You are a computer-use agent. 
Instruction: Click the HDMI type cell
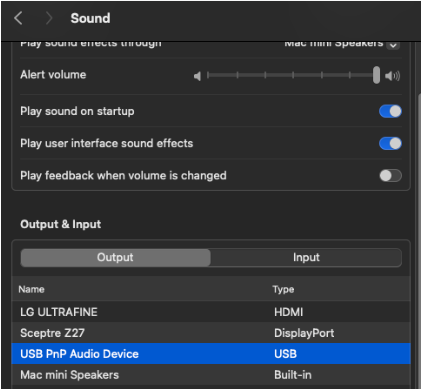tap(289, 312)
